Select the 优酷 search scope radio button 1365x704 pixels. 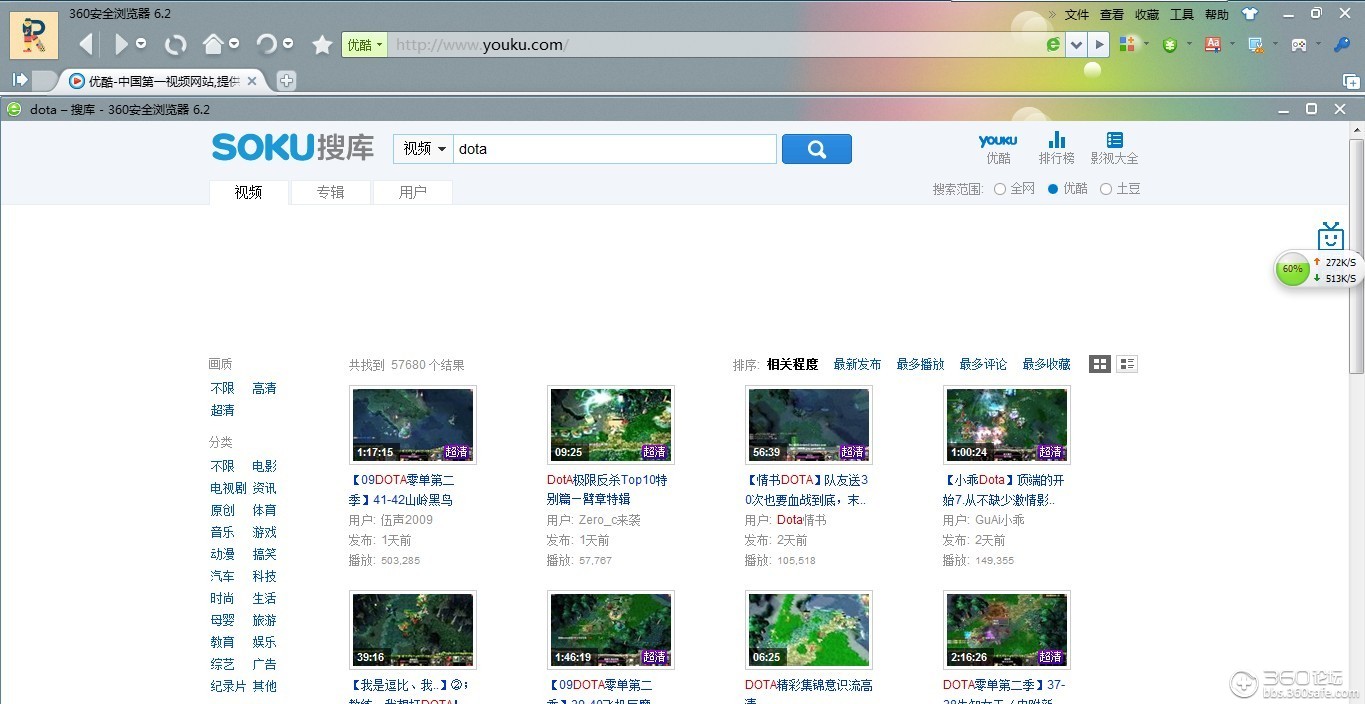click(x=1053, y=189)
